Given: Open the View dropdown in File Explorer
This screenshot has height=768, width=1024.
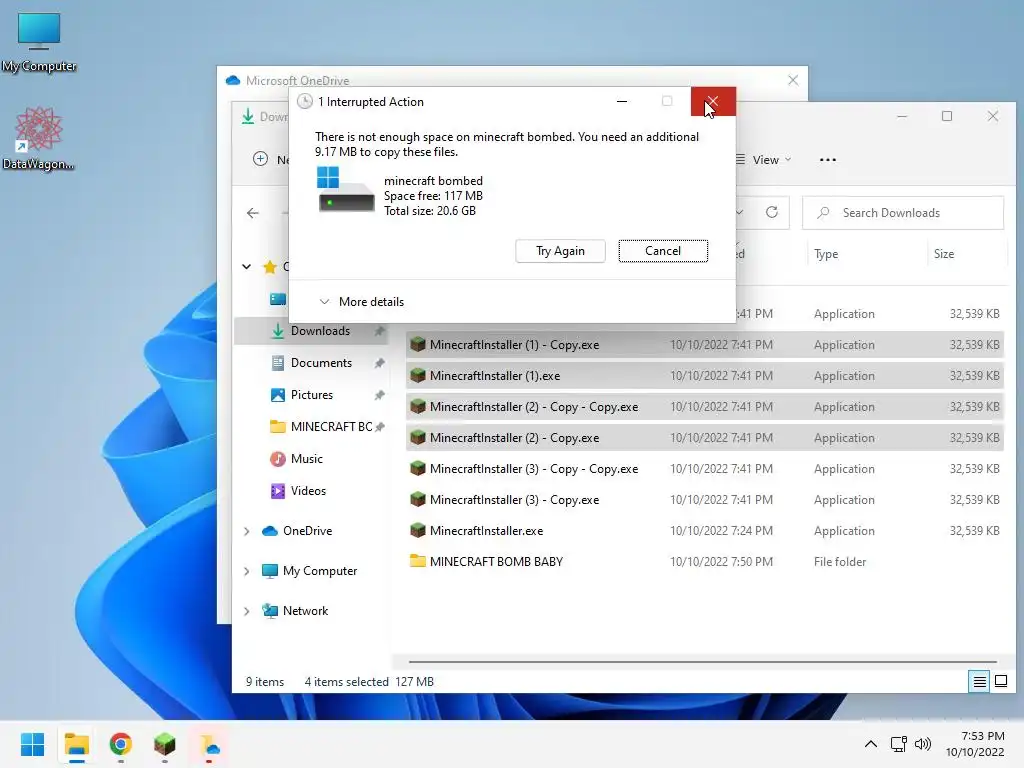Looking at the screenshot, I should click(x=763, y=160).
